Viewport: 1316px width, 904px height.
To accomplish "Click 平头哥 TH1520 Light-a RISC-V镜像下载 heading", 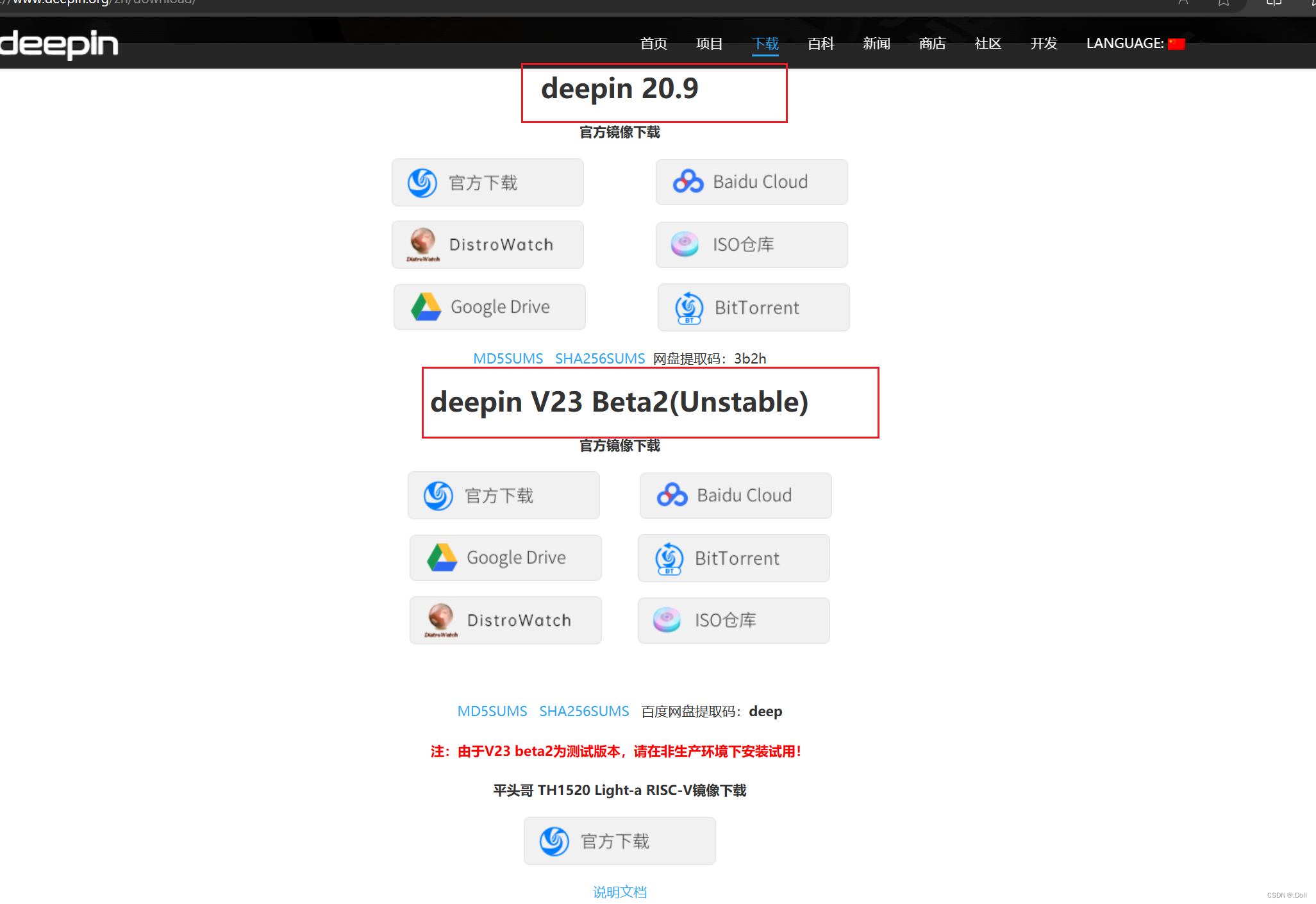I will 620,791.
